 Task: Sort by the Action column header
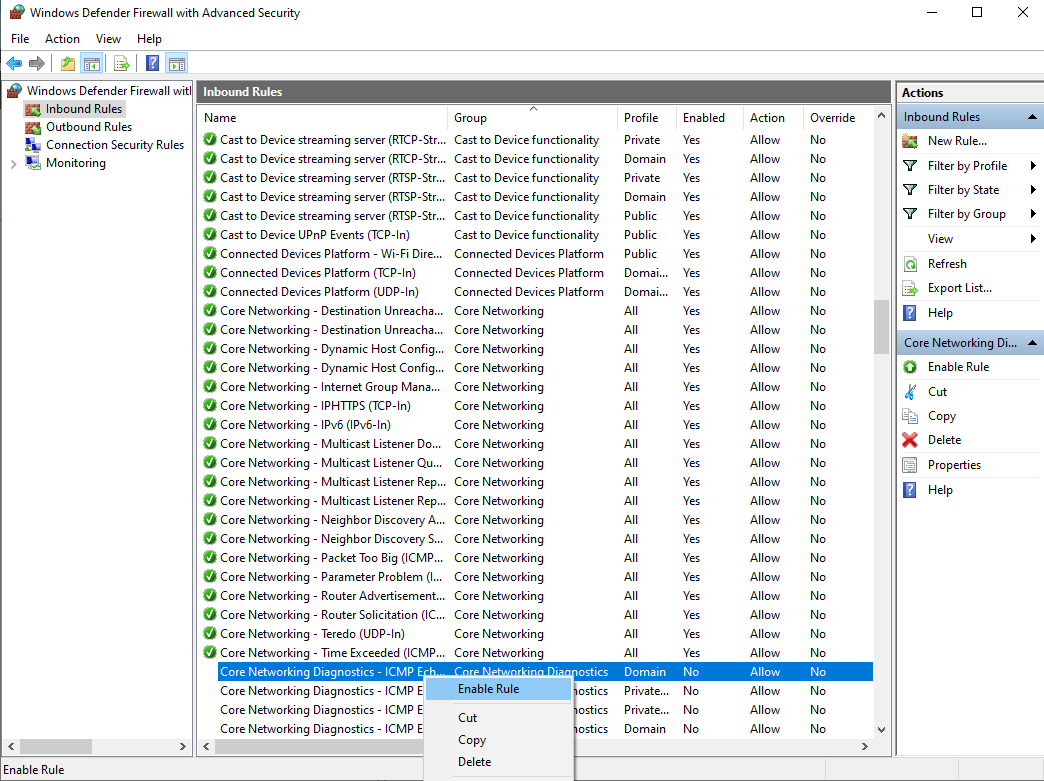click(x=773, y=118)
